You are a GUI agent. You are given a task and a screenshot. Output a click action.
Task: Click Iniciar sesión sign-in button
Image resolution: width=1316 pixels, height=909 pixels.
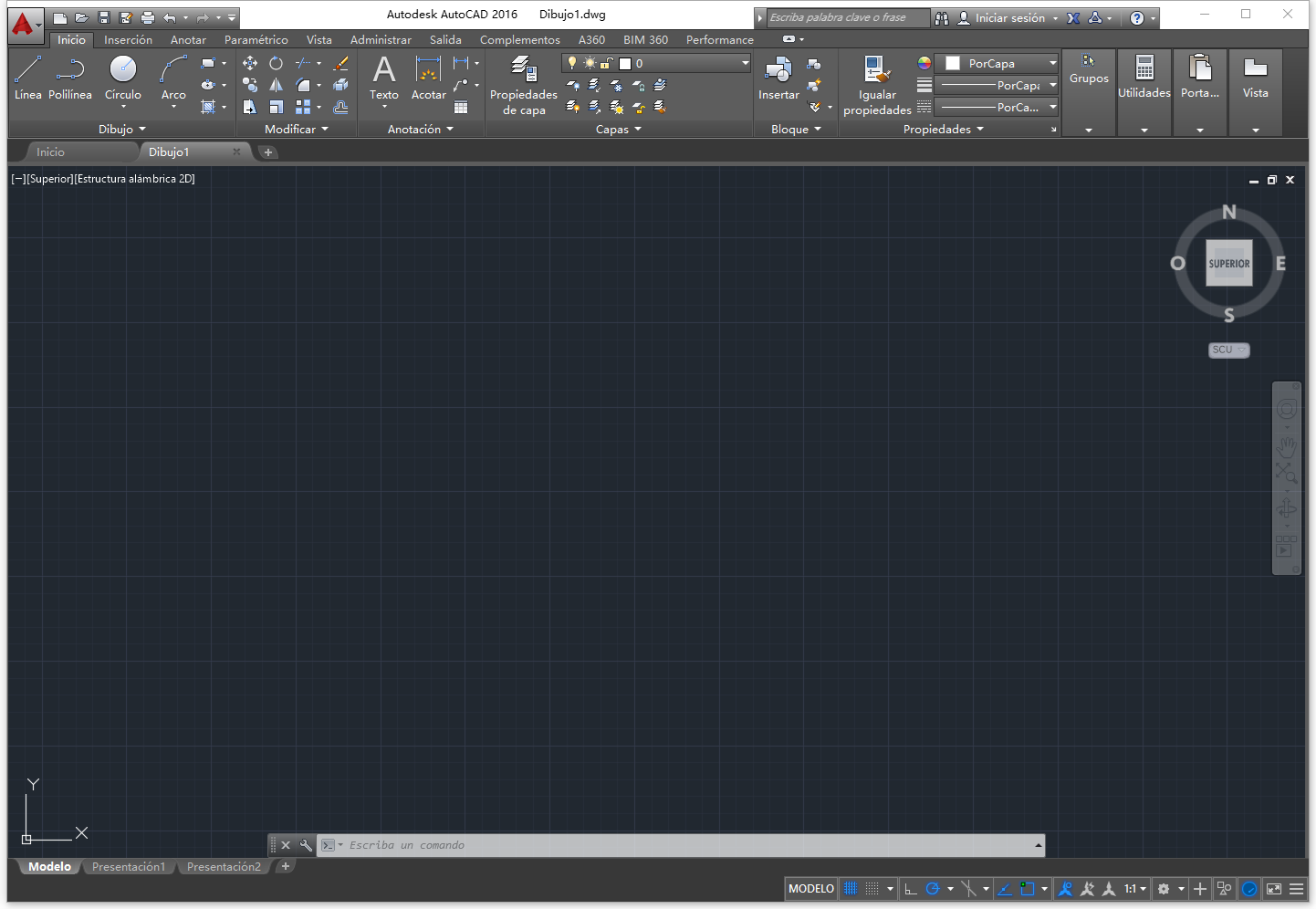point(1008,17)
